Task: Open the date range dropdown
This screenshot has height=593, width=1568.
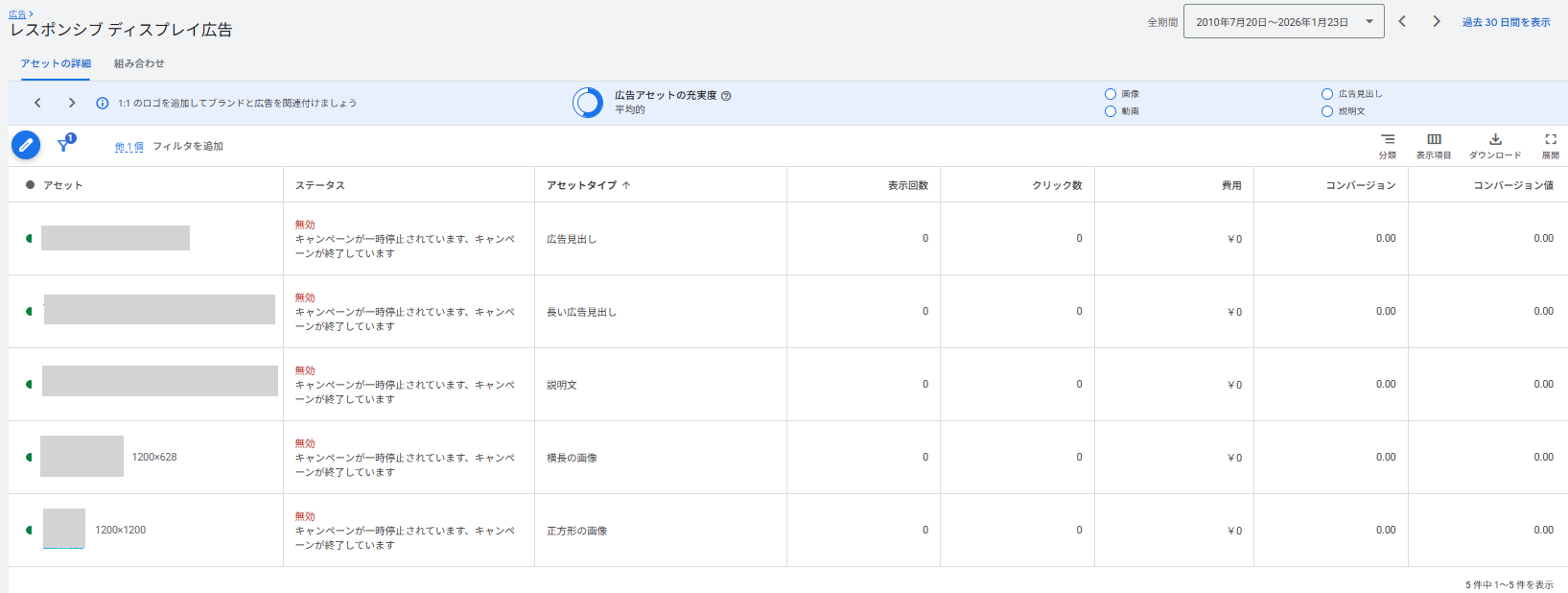Action: point(1283,22)
